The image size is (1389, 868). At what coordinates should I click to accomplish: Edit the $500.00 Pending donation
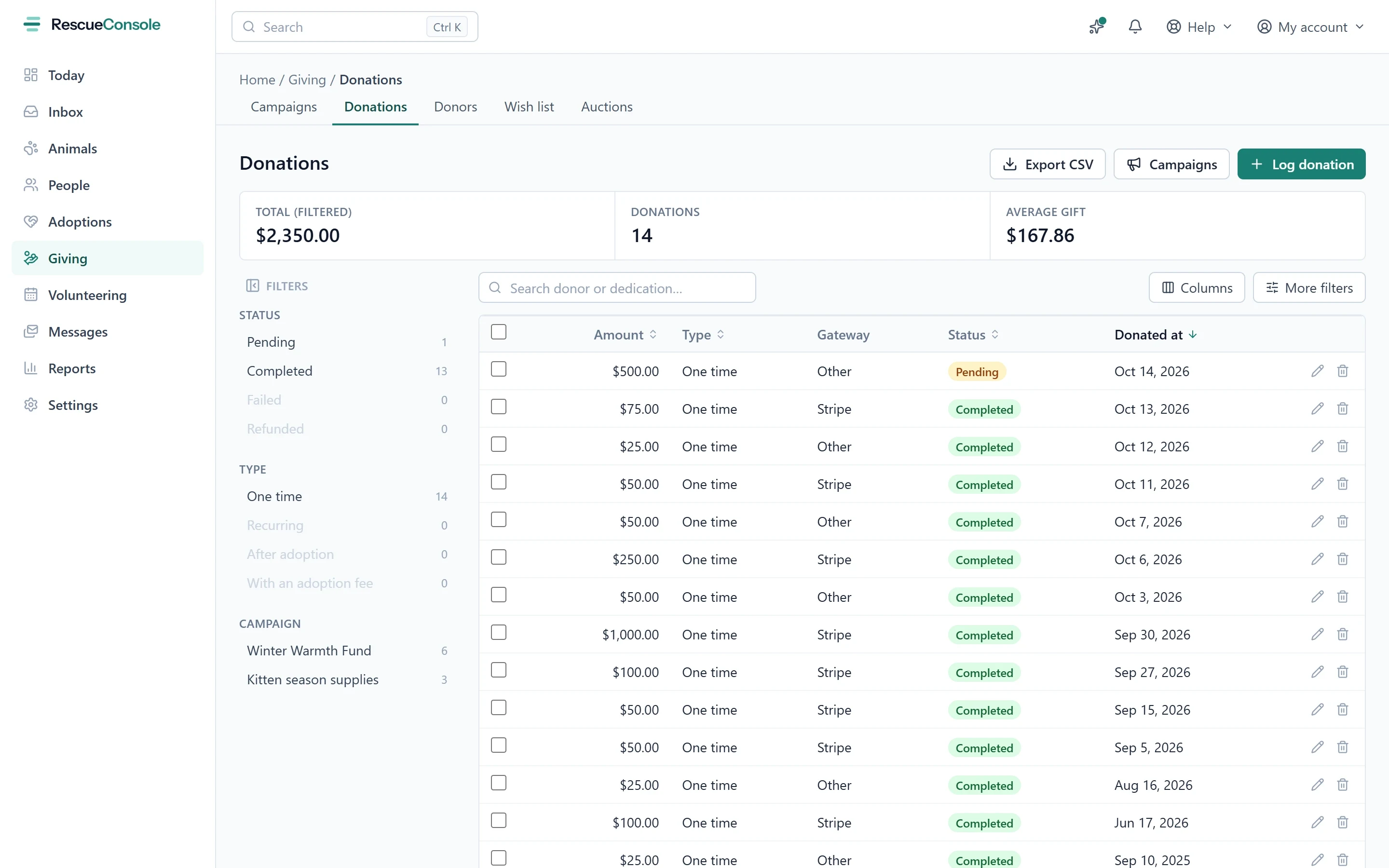click(x=1317, y=371)
